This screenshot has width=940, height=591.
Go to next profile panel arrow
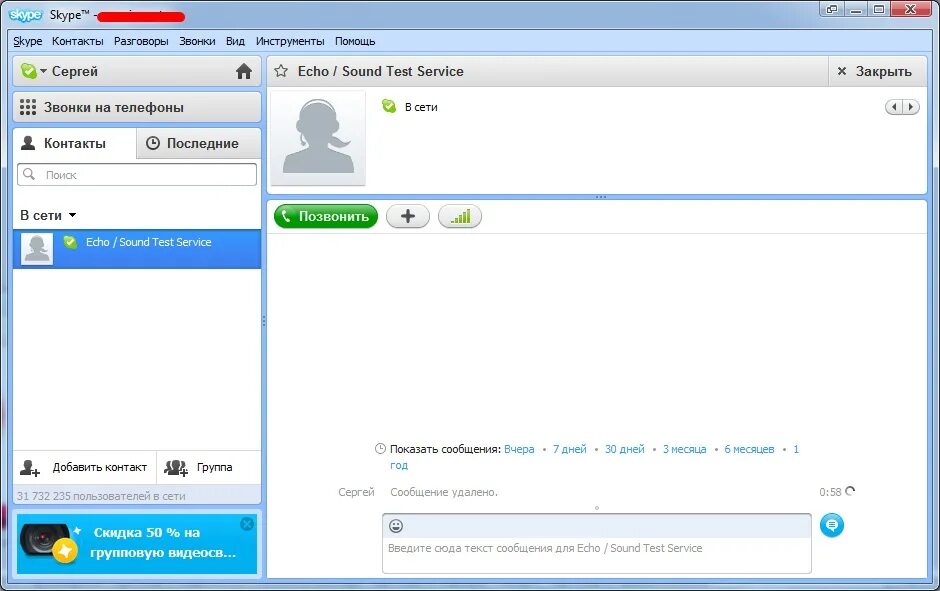pos(911,107)
